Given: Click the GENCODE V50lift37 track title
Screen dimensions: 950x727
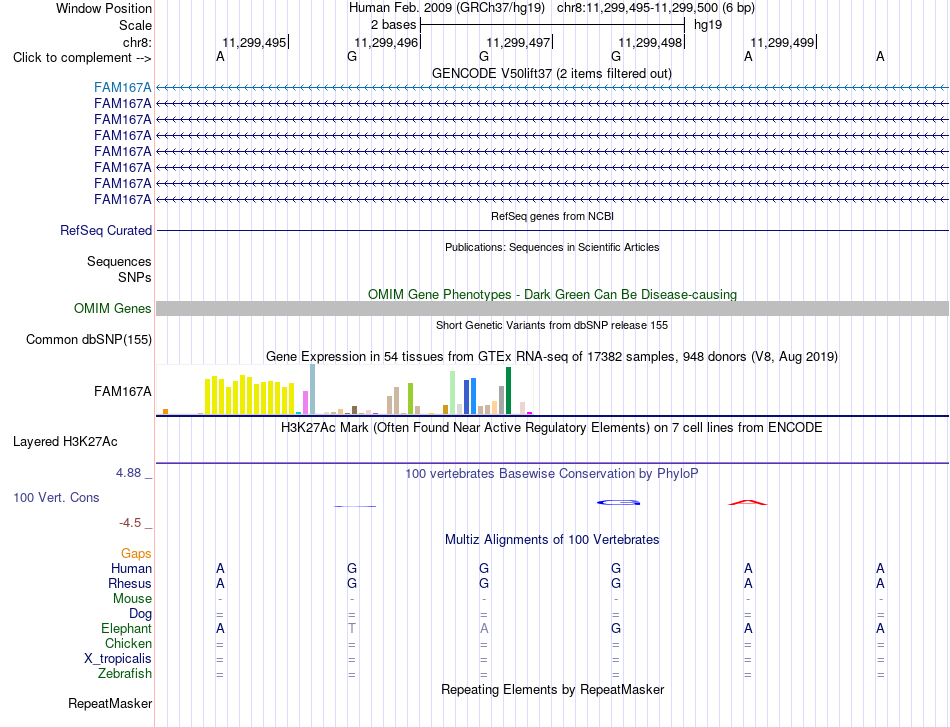Looking at the screenshot, I should point(551,73).
